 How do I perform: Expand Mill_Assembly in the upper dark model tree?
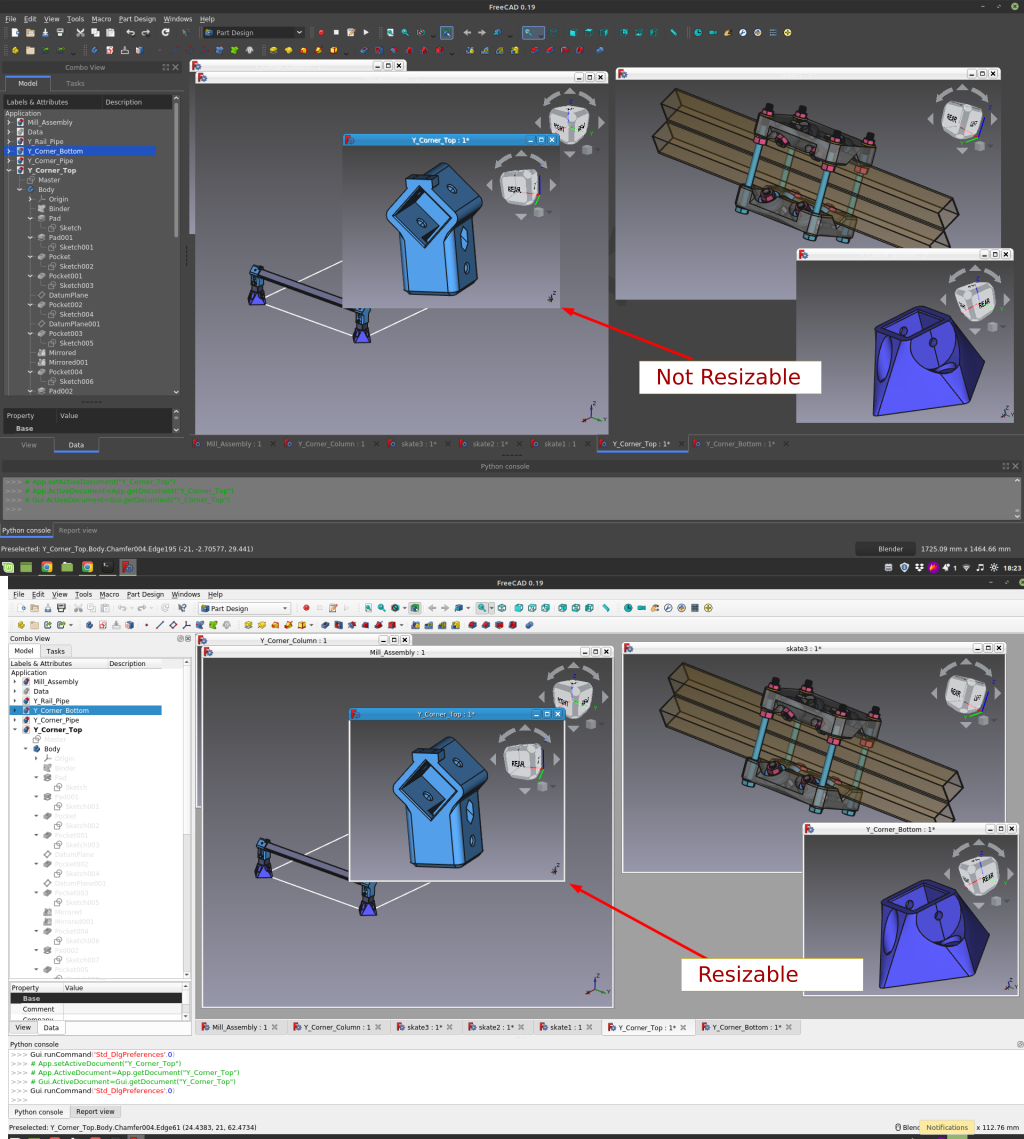point(9,123)
